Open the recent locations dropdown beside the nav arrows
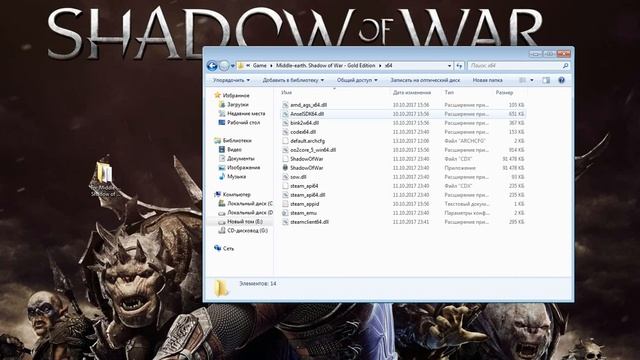 point(233,66)
